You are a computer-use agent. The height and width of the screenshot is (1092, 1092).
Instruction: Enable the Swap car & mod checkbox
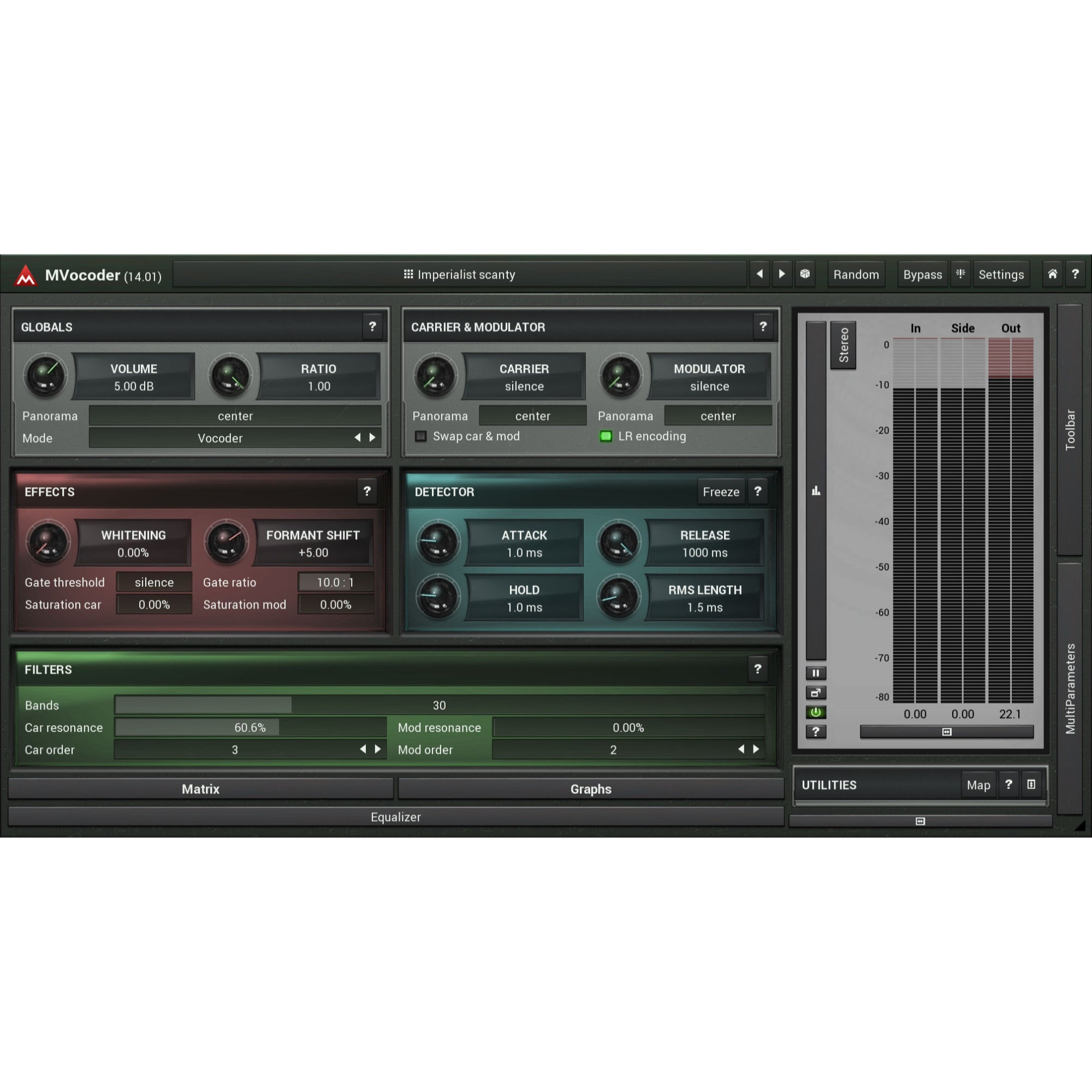click(x=420, y=436)
